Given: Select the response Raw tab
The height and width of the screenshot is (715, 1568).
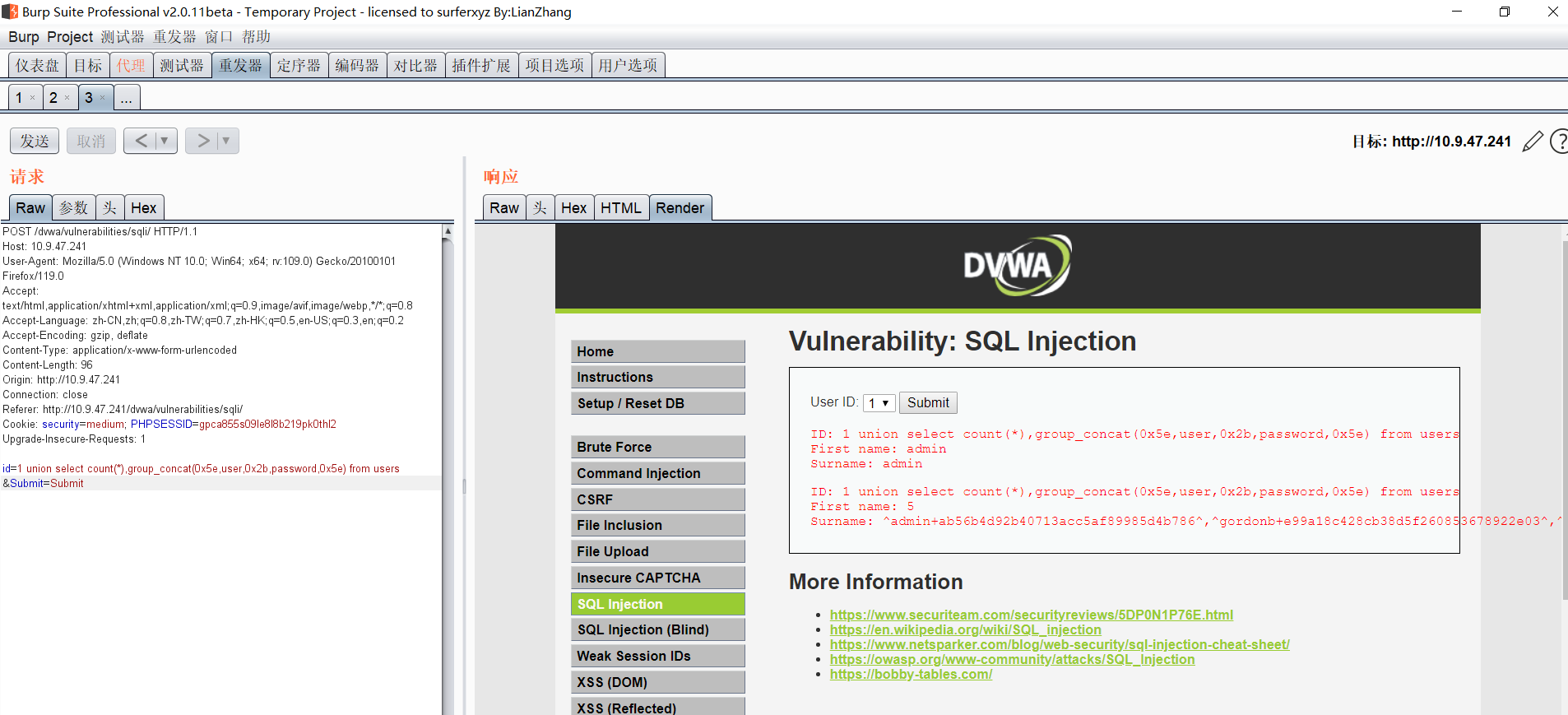Looking at the screenshot, I should 504,207.
